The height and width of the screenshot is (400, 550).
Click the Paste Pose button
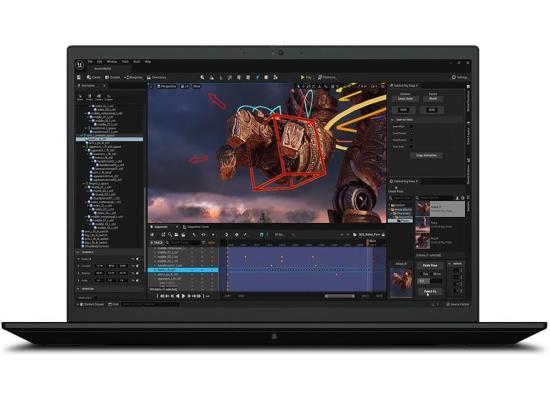tap(430, 266)
